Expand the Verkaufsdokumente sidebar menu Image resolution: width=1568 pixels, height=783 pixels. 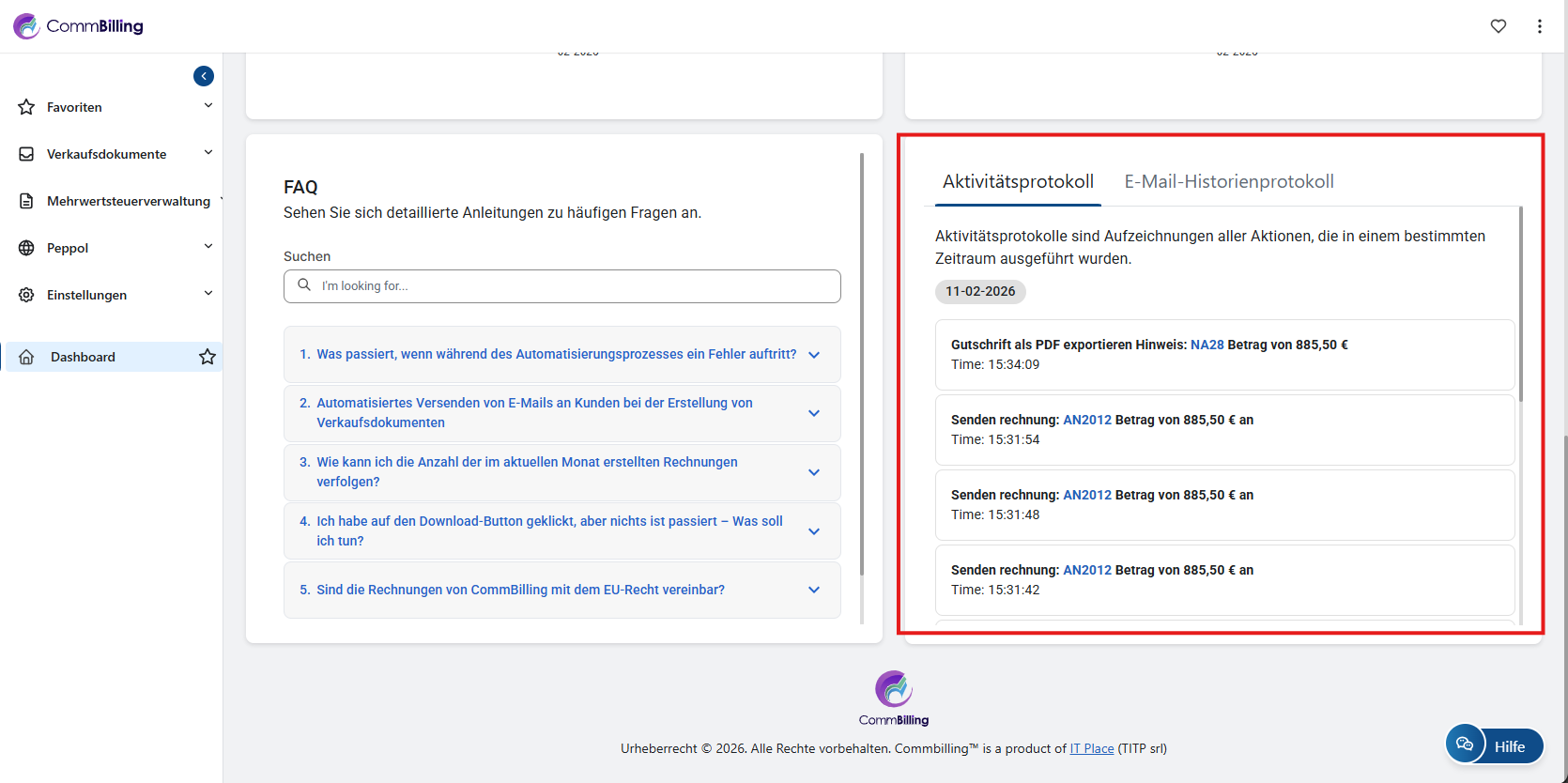(208, 153)
